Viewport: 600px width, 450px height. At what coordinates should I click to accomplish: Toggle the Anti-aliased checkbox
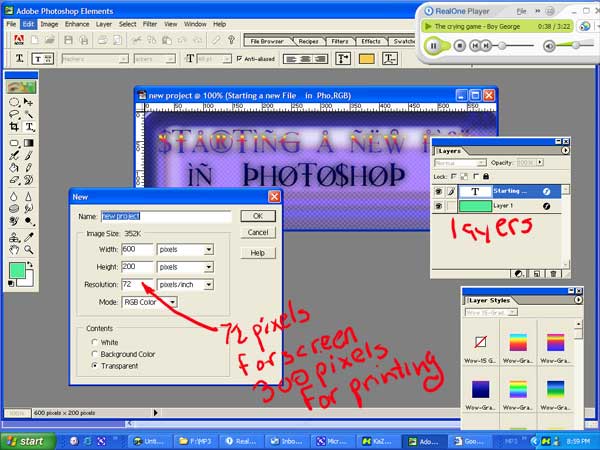click(x=239, y=58)
